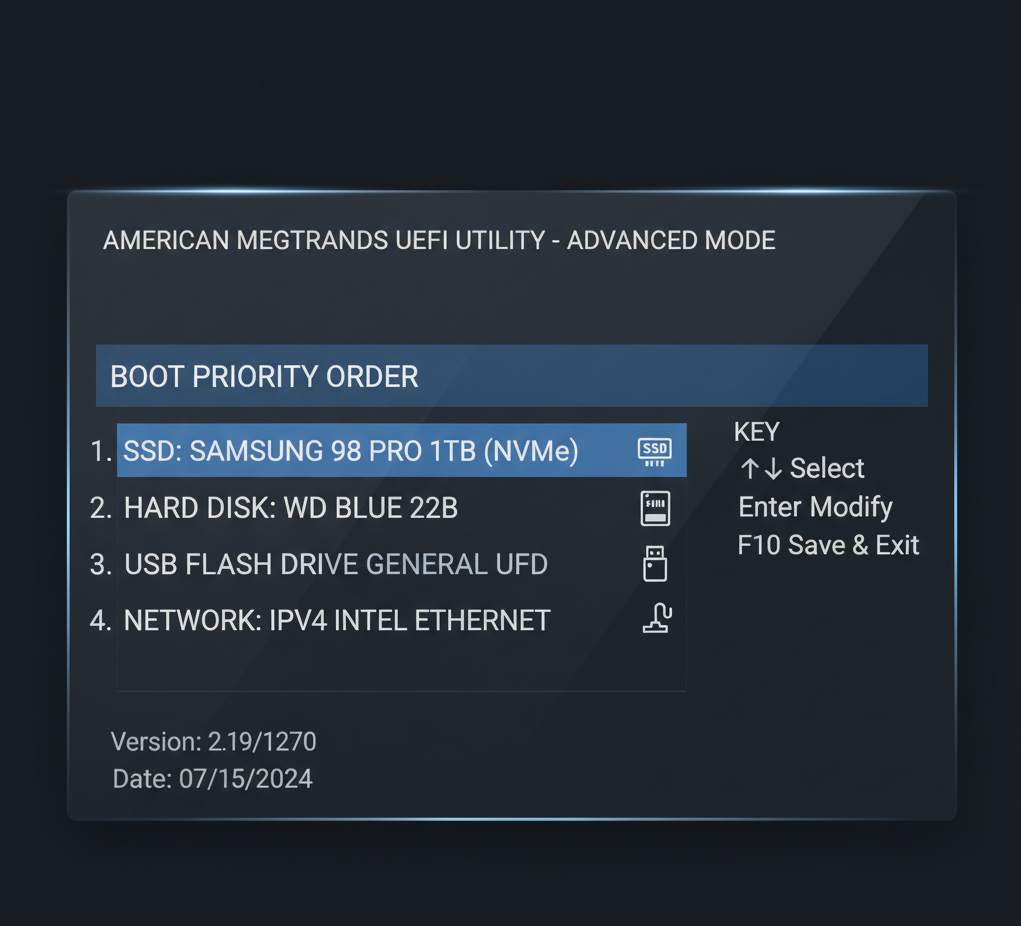Click the hard disk drive icon

(655, 508)
